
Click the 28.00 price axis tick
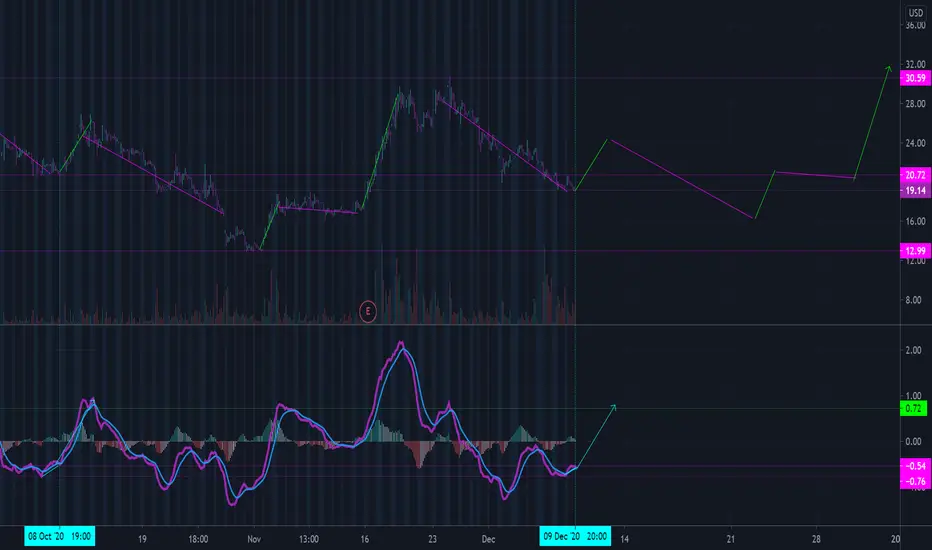coord(915,103)
